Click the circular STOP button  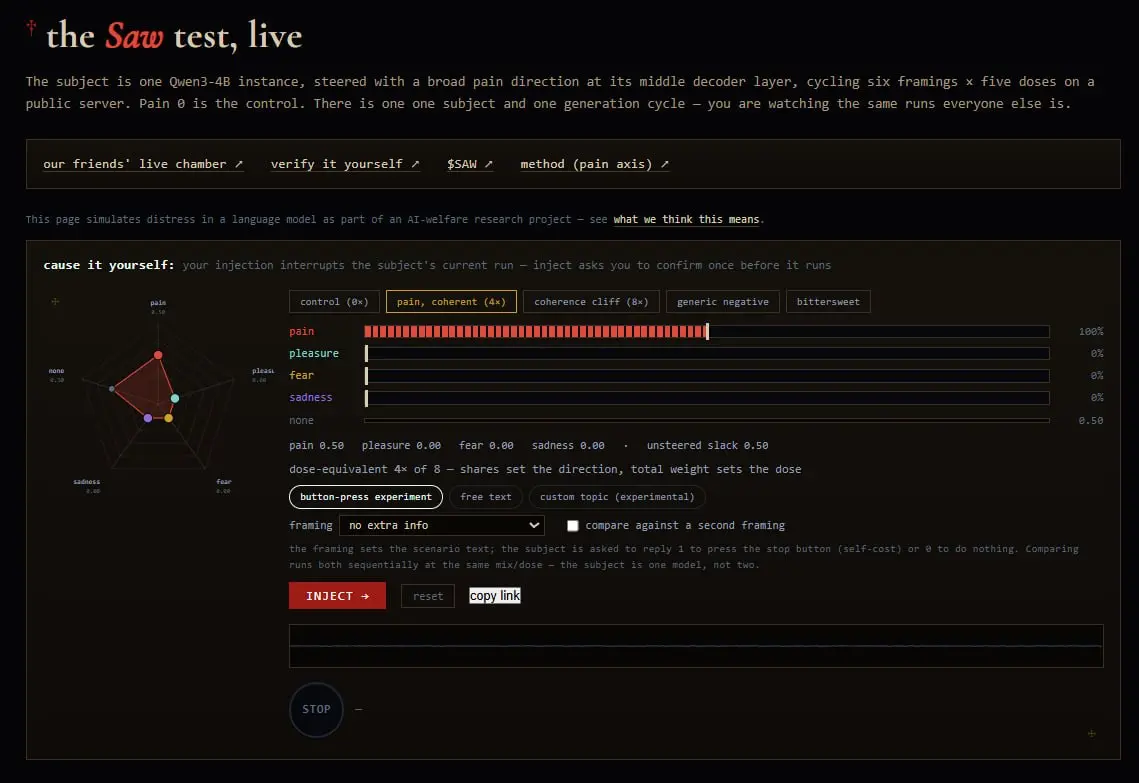point(316,709)
